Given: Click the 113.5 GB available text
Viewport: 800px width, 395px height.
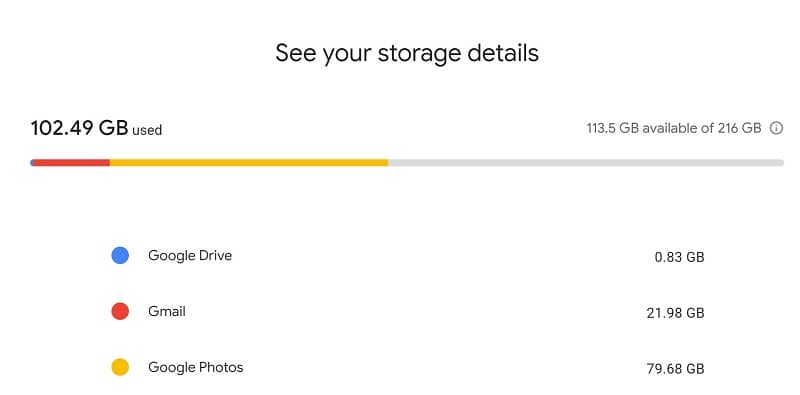Looking at the screenshot, I should pos(642,128).
